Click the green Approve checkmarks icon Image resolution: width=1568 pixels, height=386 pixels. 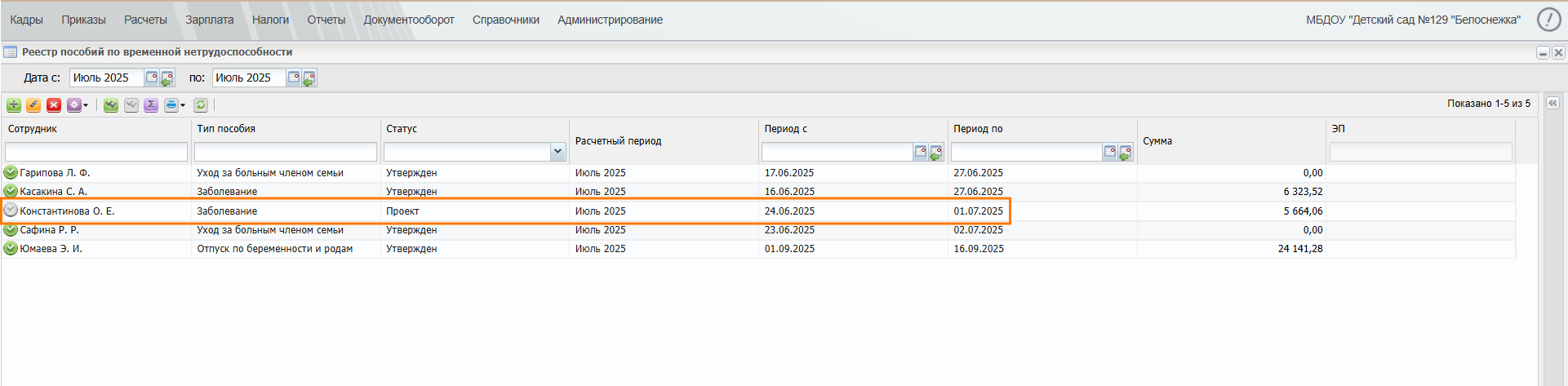click(x=111, y=105)
